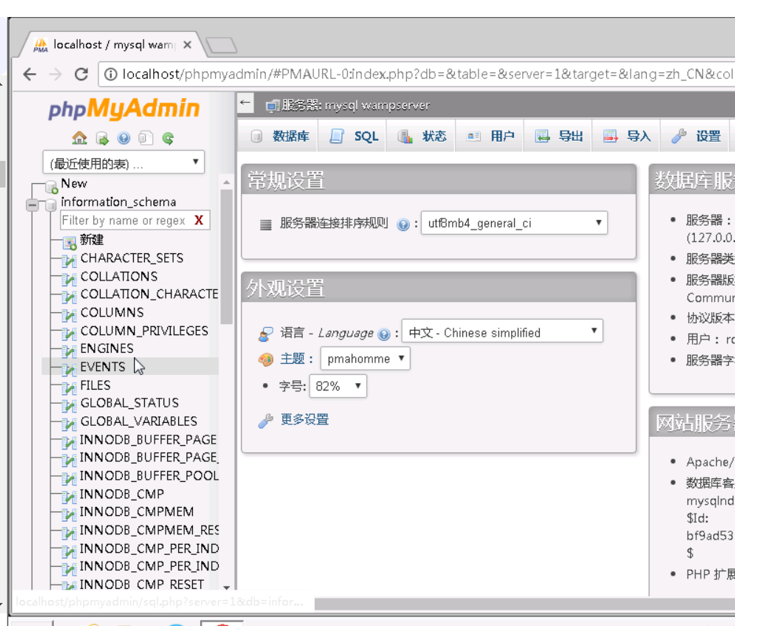
Task: Open the 最近使用的表 recent tables dropdown
Action: click(x=124, y=163)
